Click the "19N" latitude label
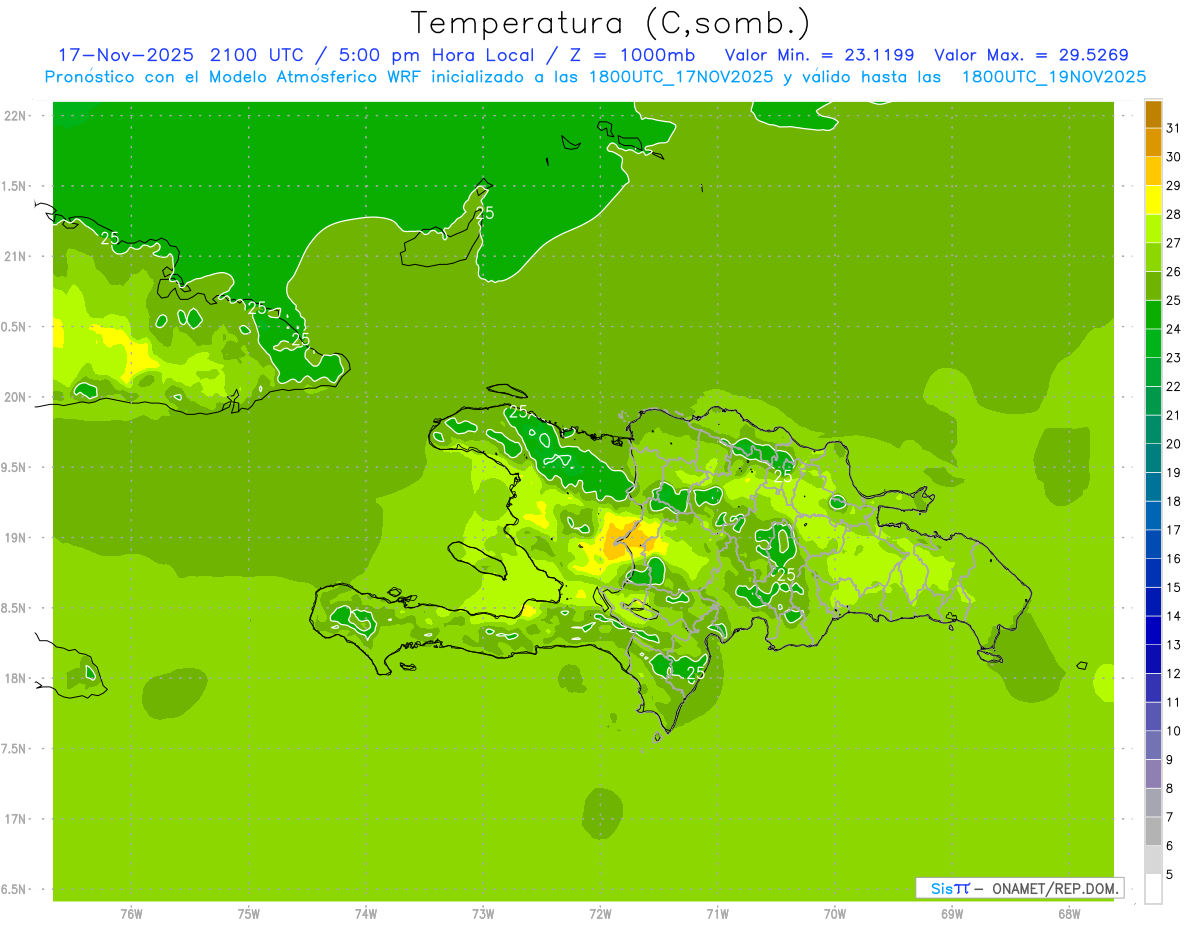The height and width of the screenshot is (927, 1200). (x=14, y=538)
